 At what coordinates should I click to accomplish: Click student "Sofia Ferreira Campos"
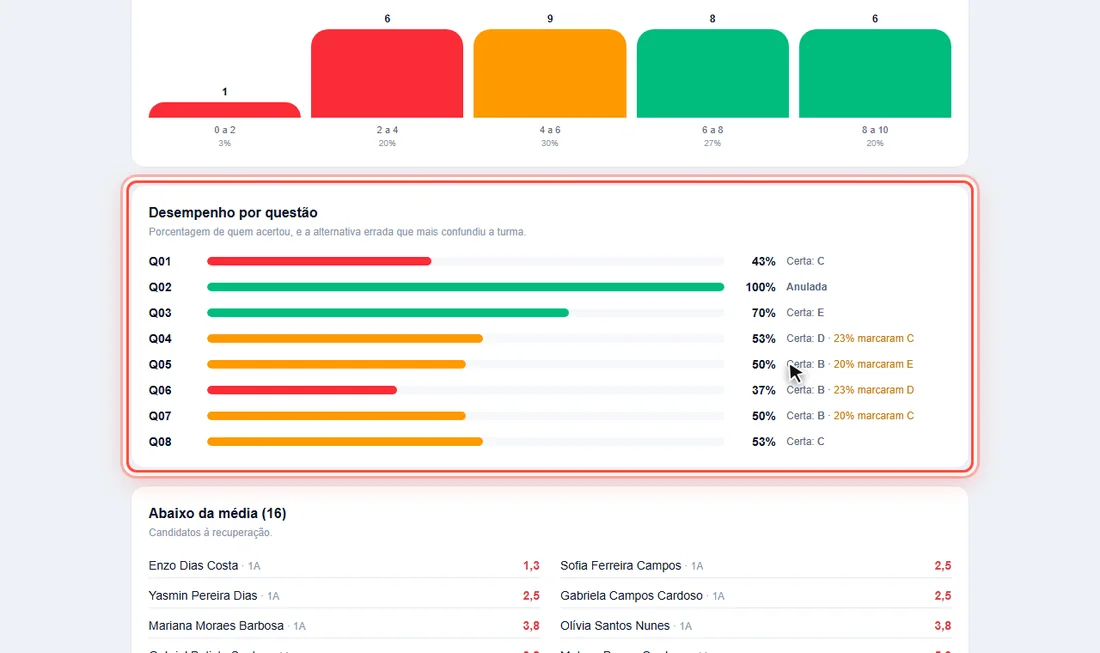pyautogui.click(x=621, y=565)
